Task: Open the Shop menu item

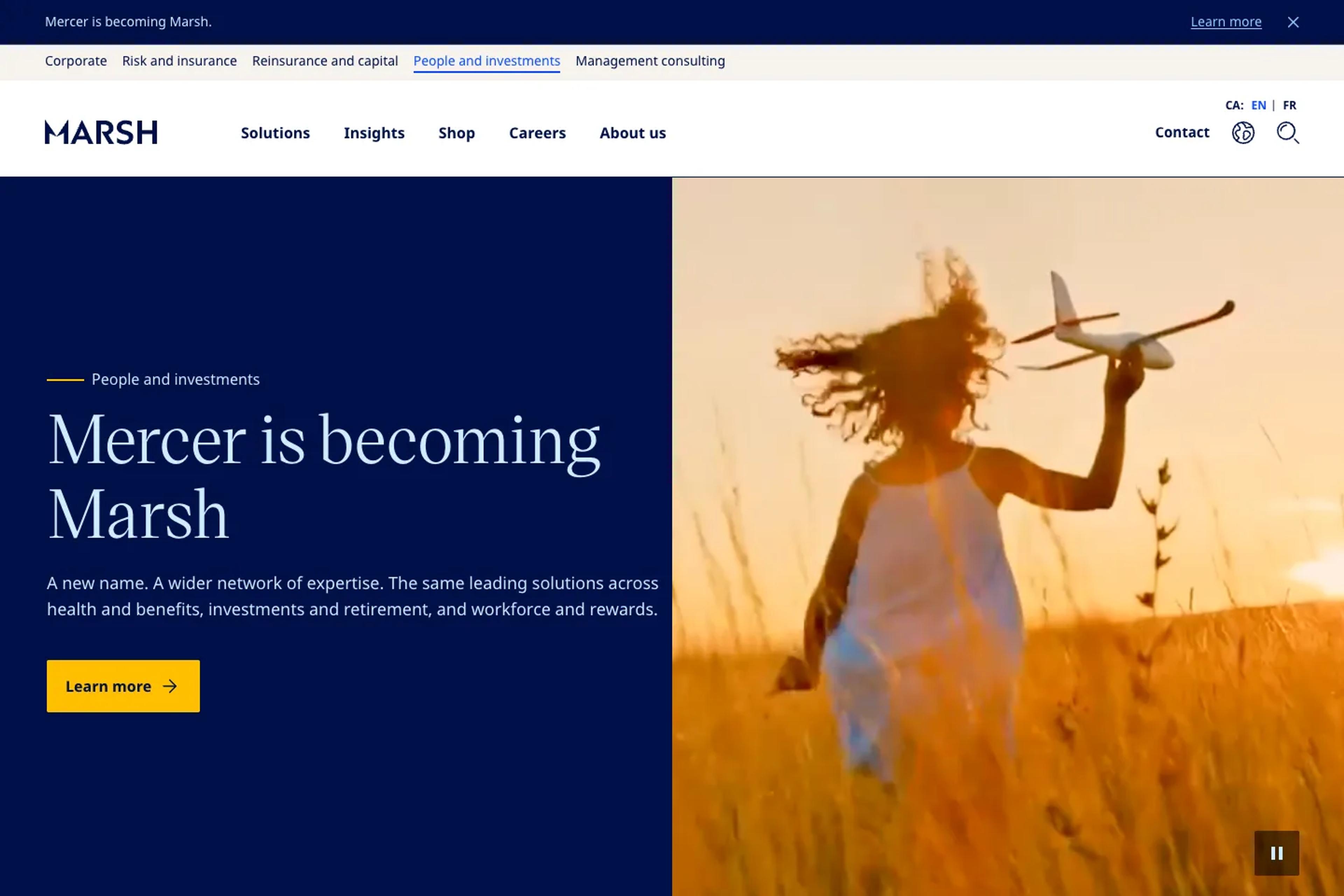Action: tap(456, 133)
